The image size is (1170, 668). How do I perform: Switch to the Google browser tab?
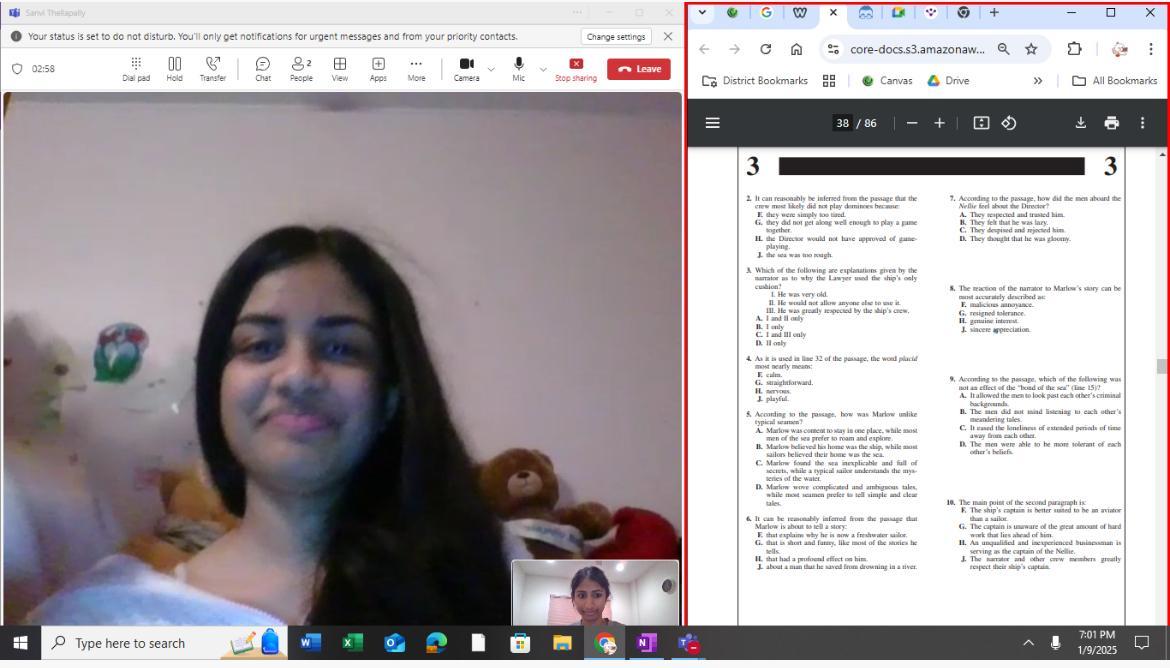pyautogui.click(x=766, y=13)
